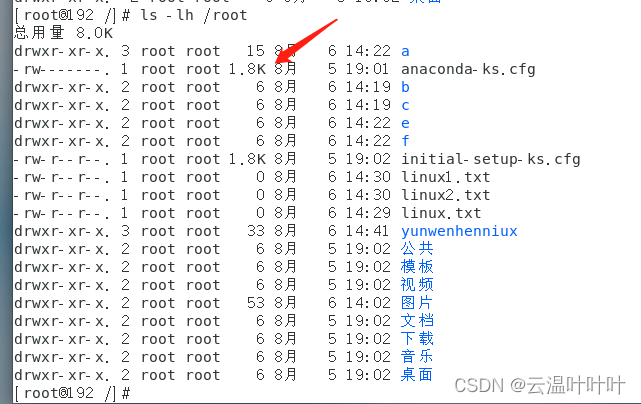Screen dimensions: 641x404
Task: Click permissions drwxr-xr-x of yunwenhenniux row
Action: tap(62, 231)
